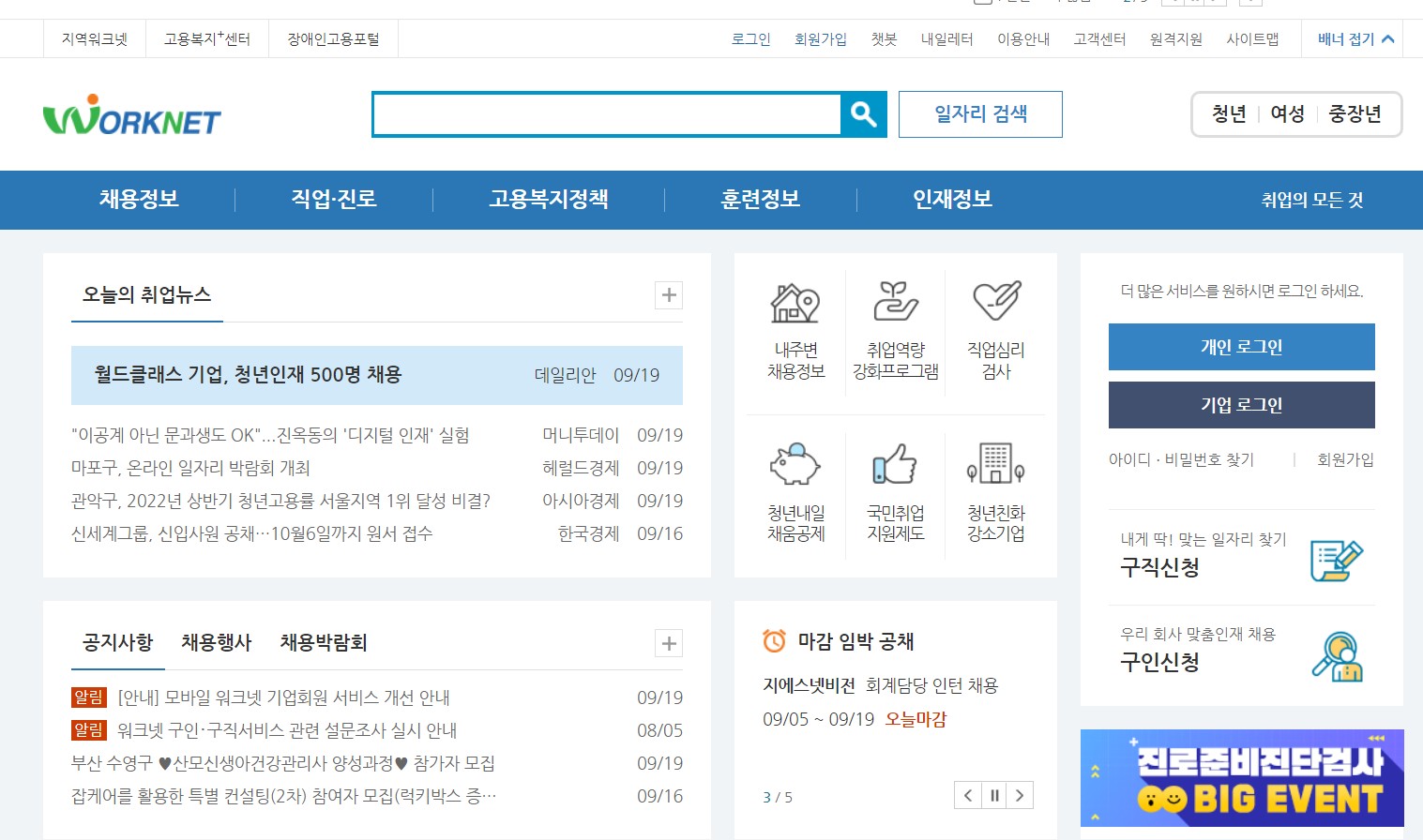Open 국민취업 지원제도 thumbs-up icon

point(895,466)
